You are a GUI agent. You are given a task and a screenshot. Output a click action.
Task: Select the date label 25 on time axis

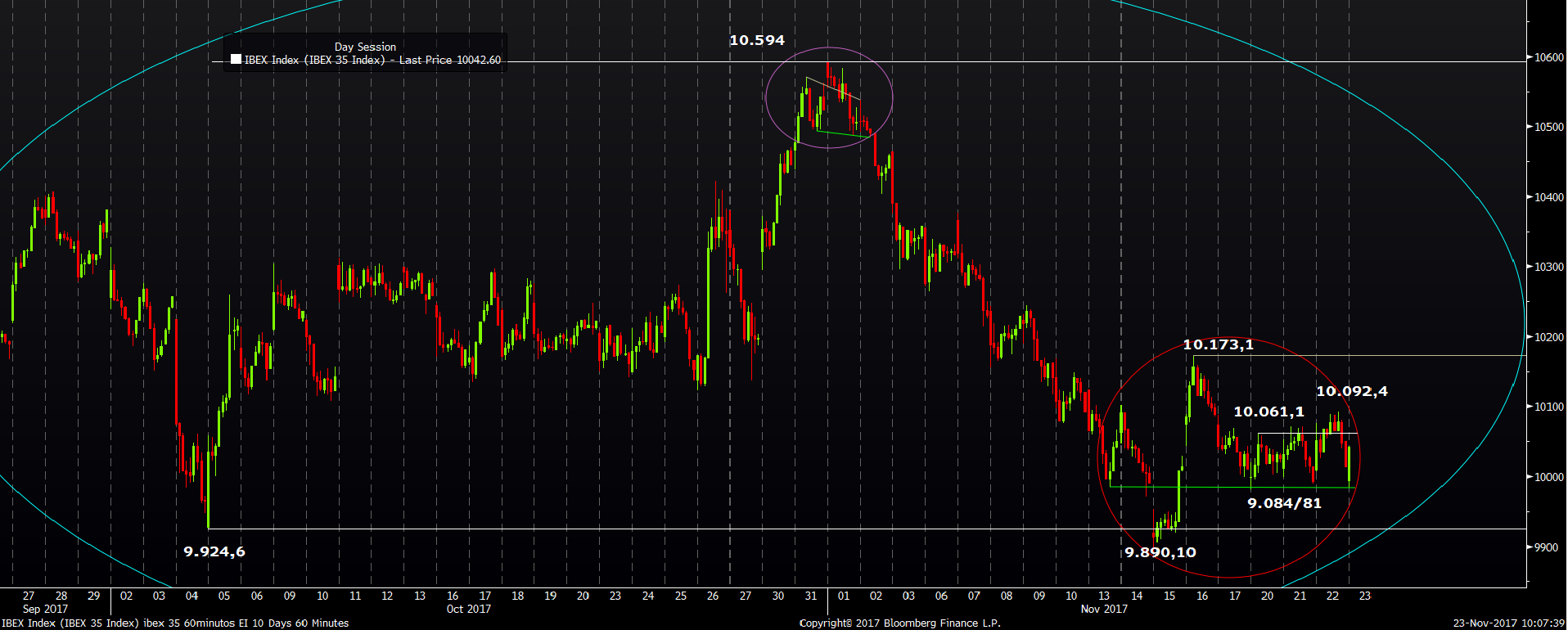[681, 596]
